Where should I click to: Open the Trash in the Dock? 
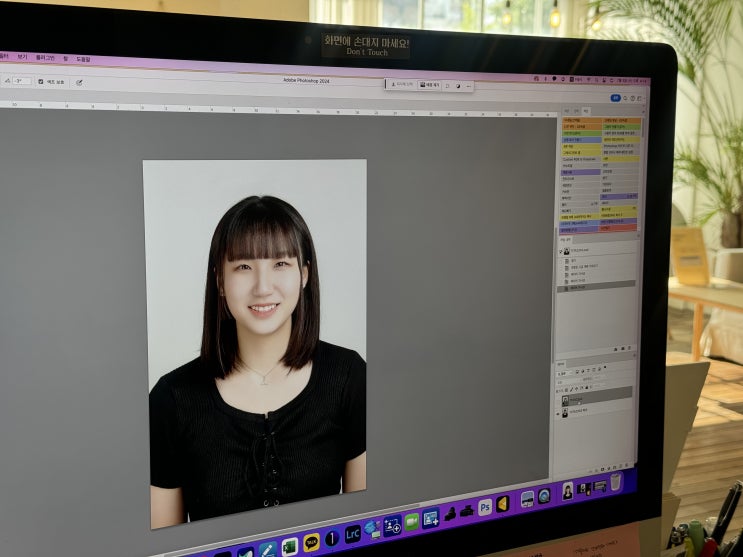click(x=615, y=482)
